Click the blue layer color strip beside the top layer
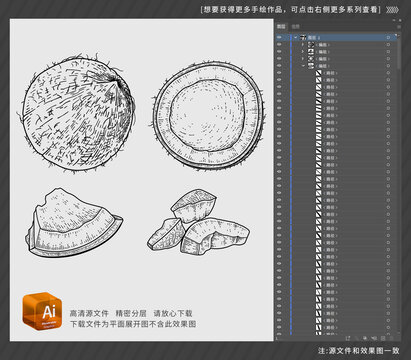 click(291, 38)
